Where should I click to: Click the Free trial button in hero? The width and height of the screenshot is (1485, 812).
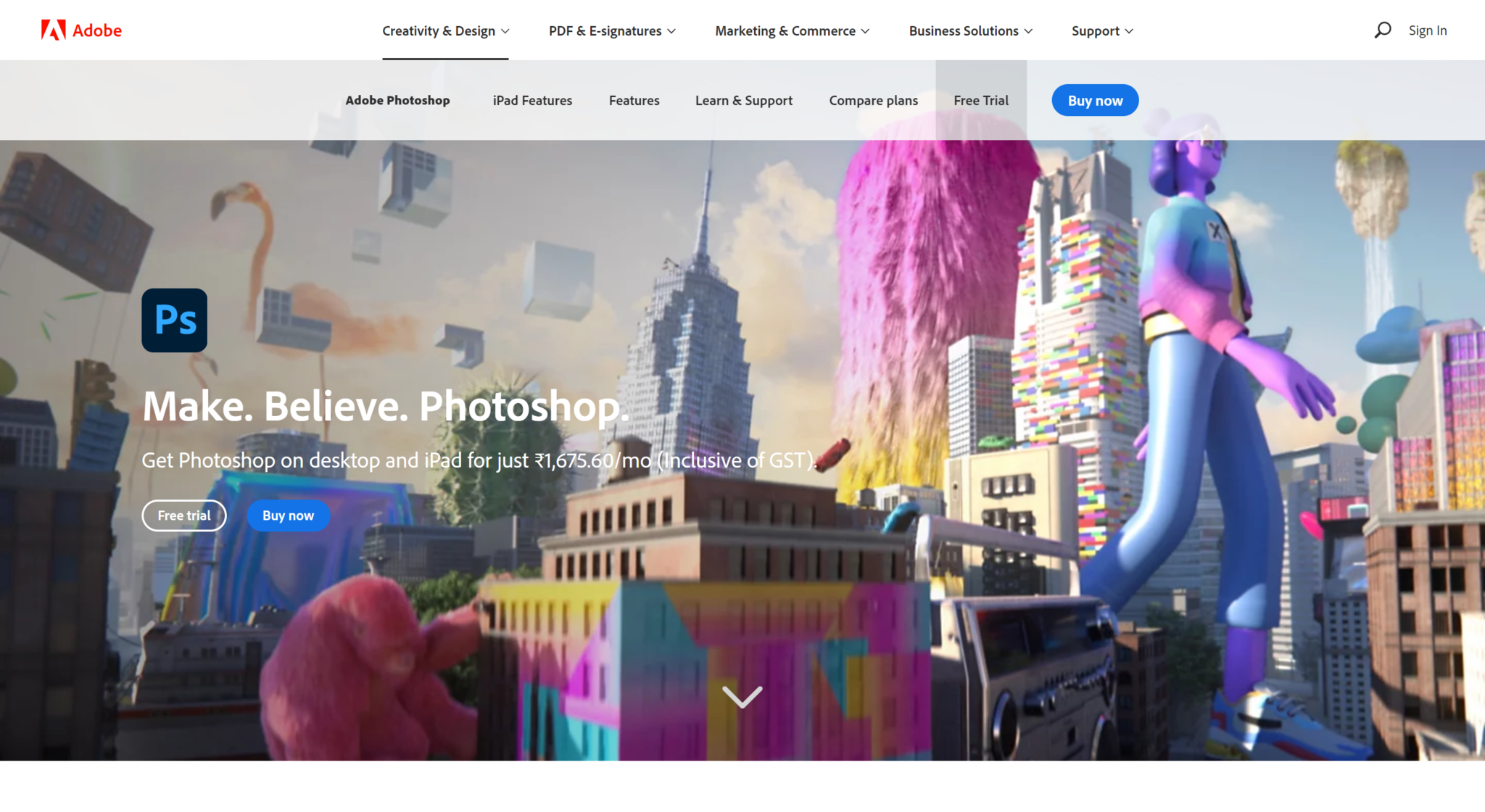(183, 515)
